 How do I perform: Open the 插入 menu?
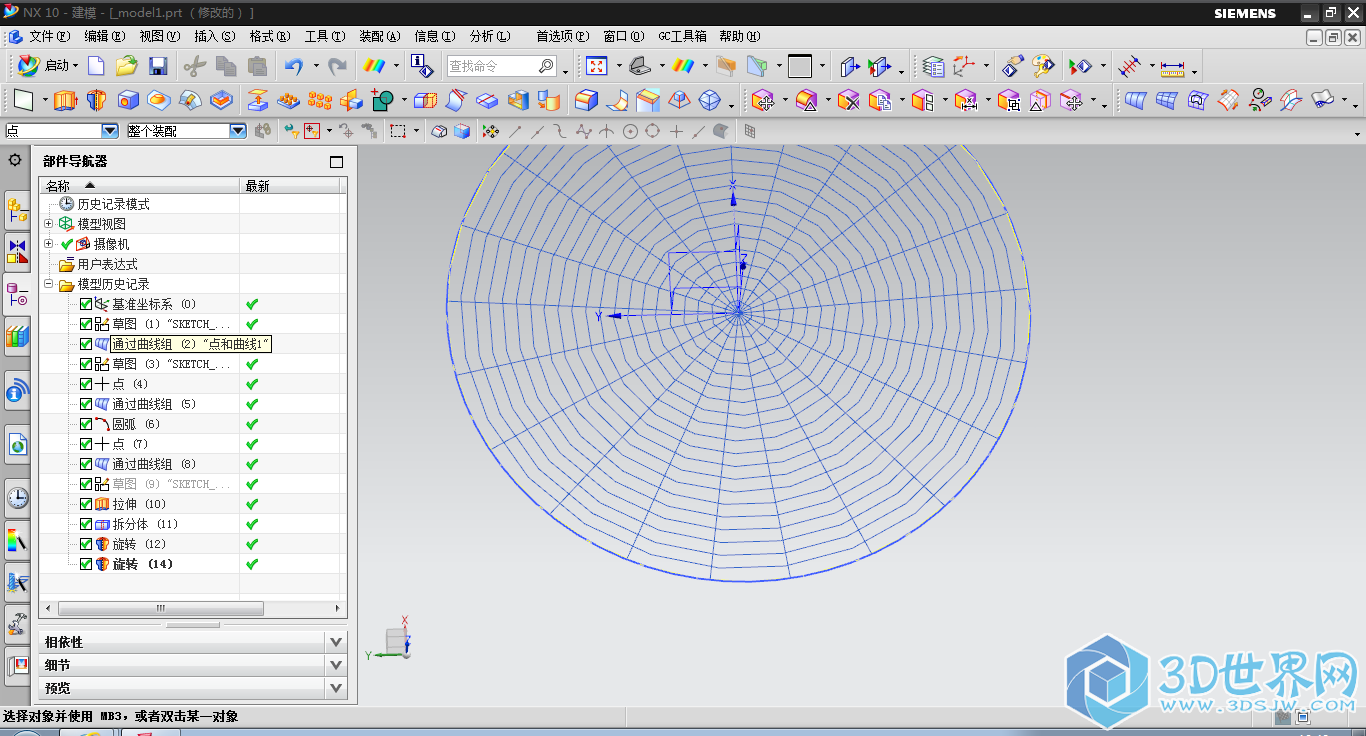[x=214, y=36]
